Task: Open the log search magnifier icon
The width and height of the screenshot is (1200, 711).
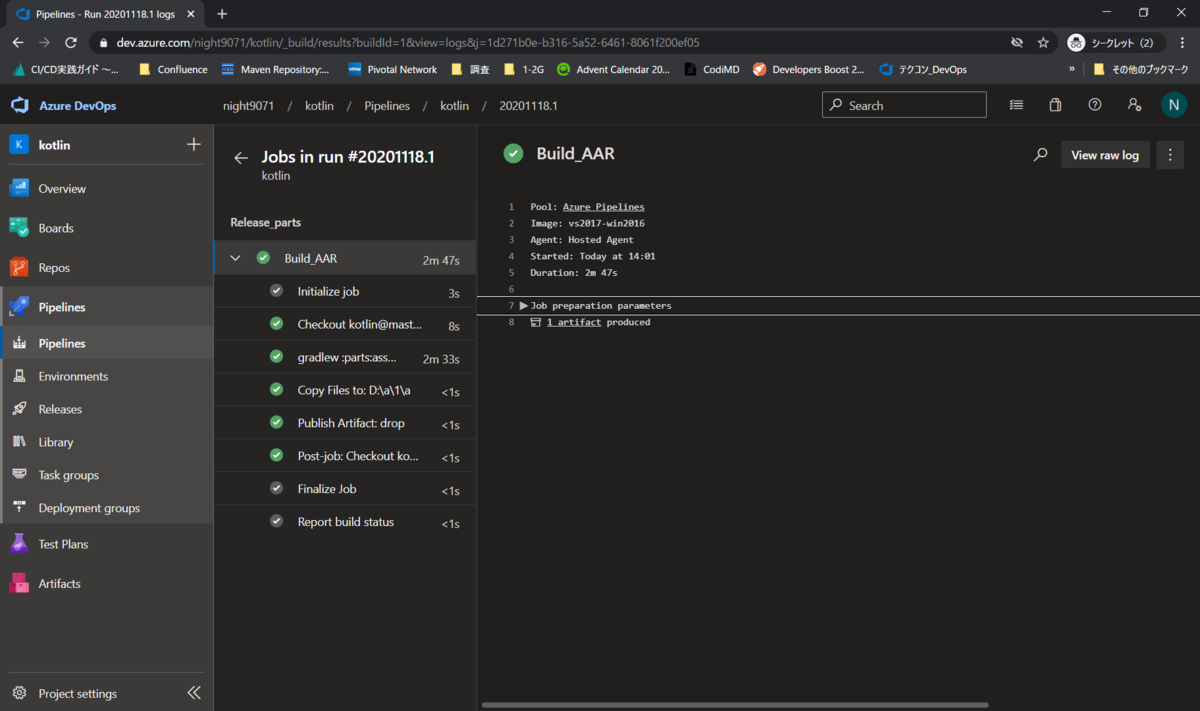Action: point(1041,155)
